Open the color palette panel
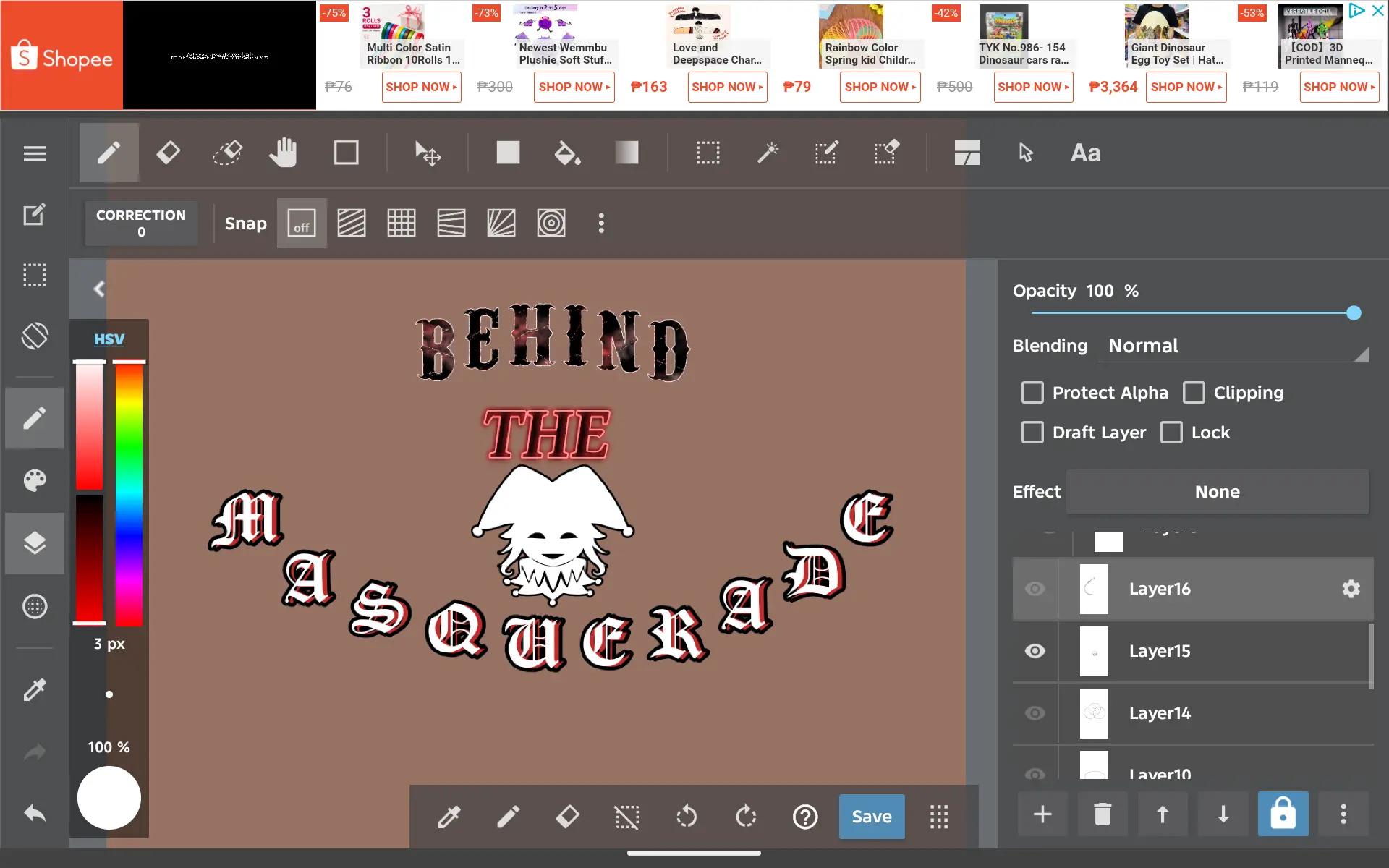The height and width of the screenshot is (868, 1389). (x=35, y=480)
